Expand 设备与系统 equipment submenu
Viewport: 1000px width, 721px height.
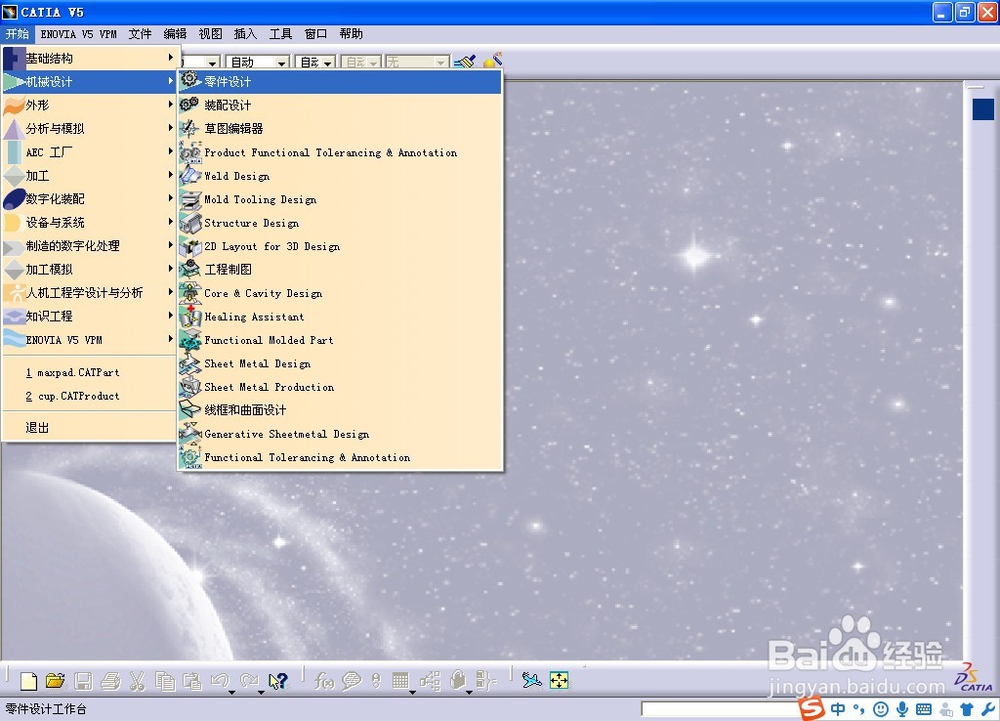(89, 222)
